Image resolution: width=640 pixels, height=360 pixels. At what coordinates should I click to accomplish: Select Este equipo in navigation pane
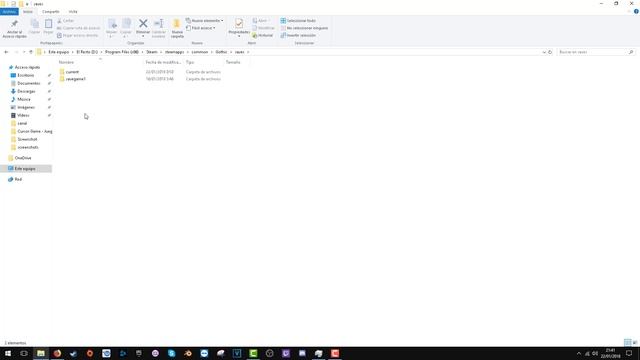pos(25,169)
